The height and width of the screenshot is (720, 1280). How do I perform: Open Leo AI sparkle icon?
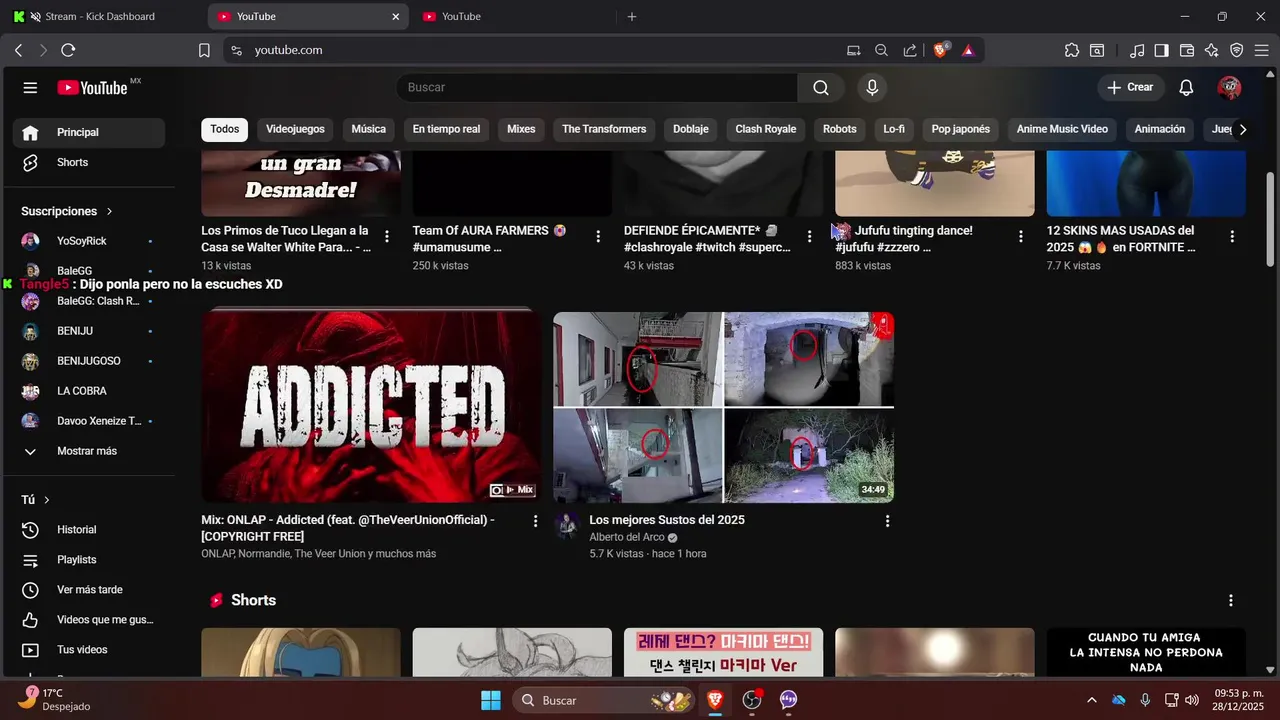coord(1212,50)
